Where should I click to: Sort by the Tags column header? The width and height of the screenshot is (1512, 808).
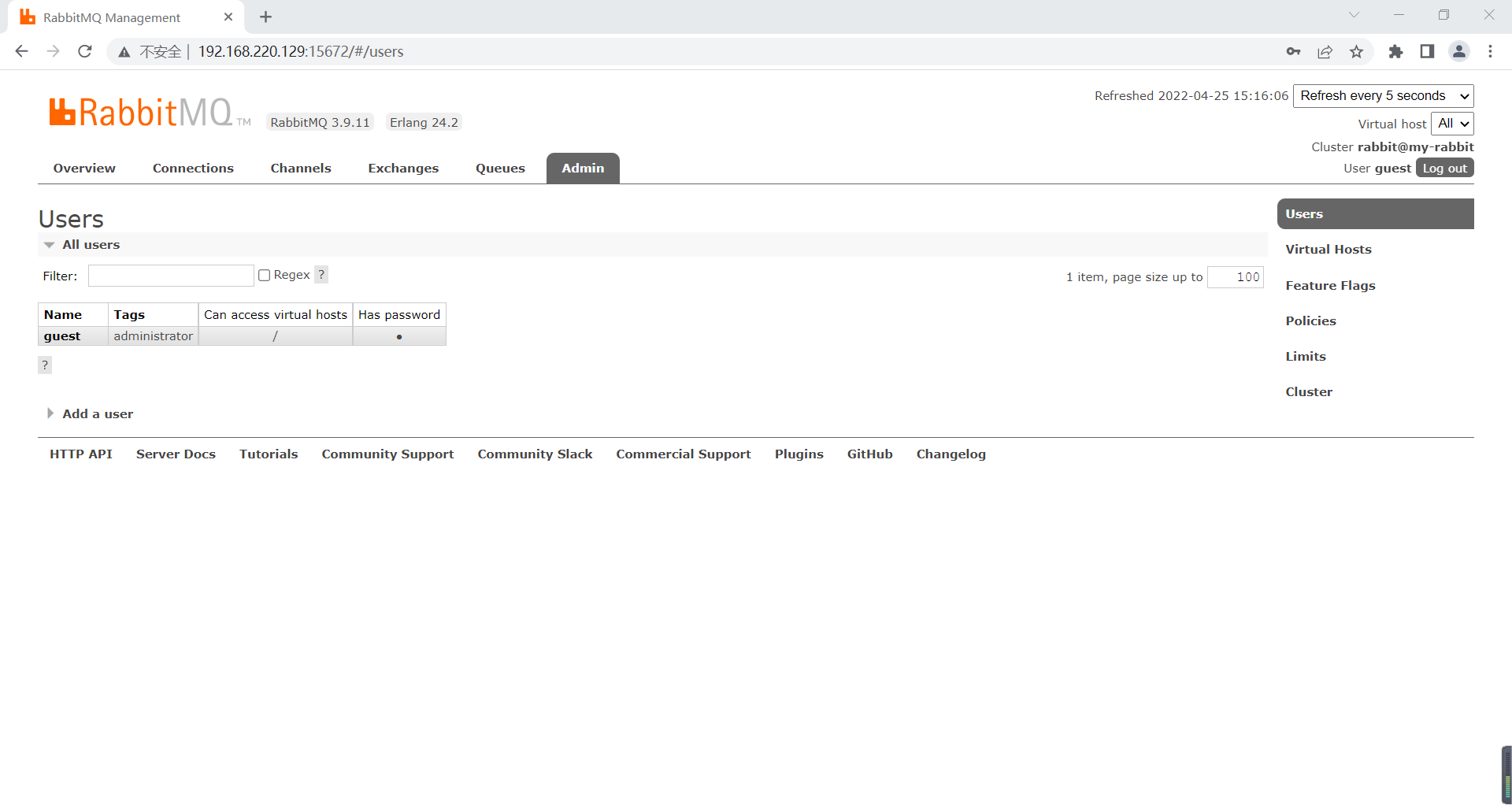tap(129, 315)
